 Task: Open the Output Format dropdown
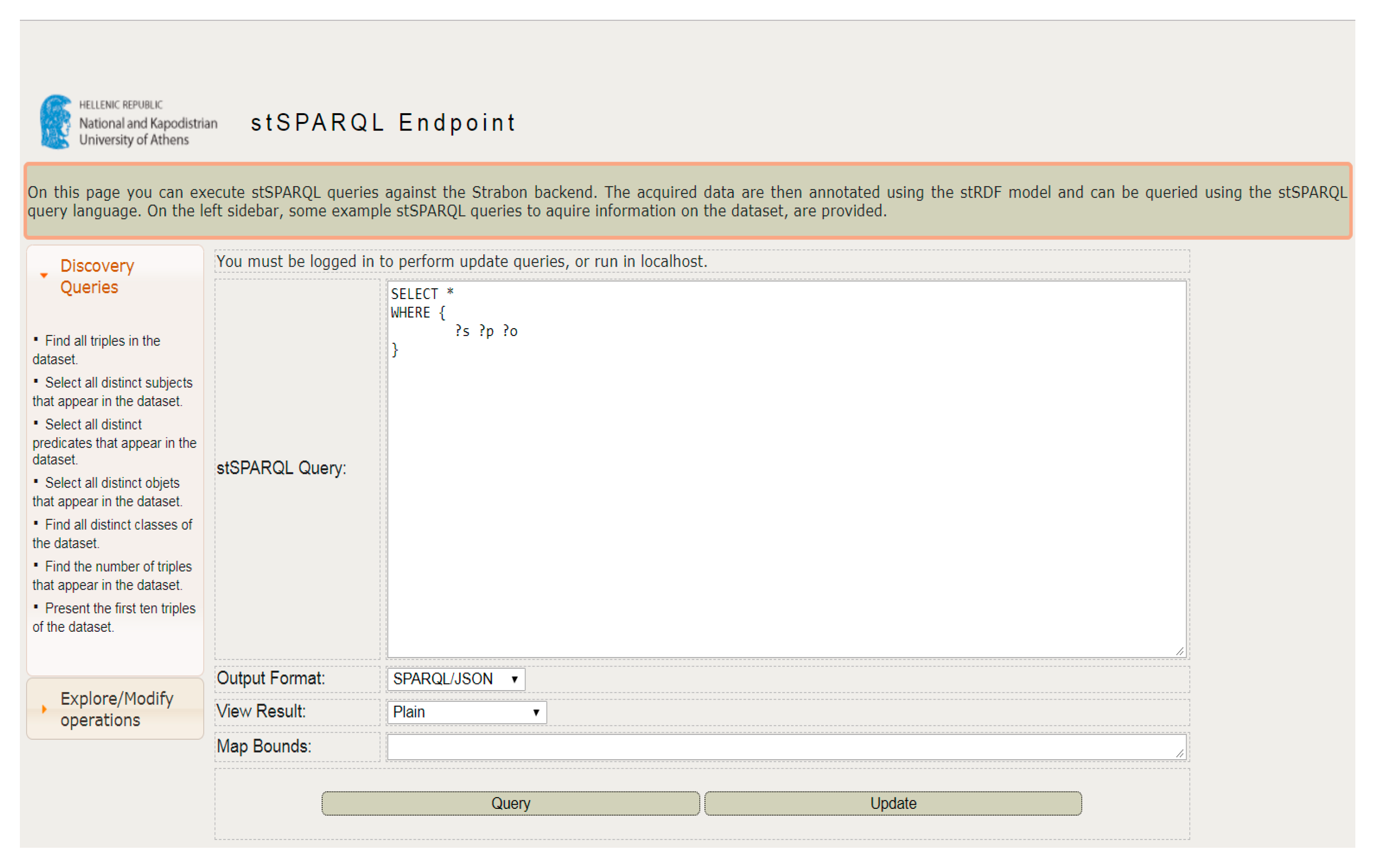click(x=455, y=679)
